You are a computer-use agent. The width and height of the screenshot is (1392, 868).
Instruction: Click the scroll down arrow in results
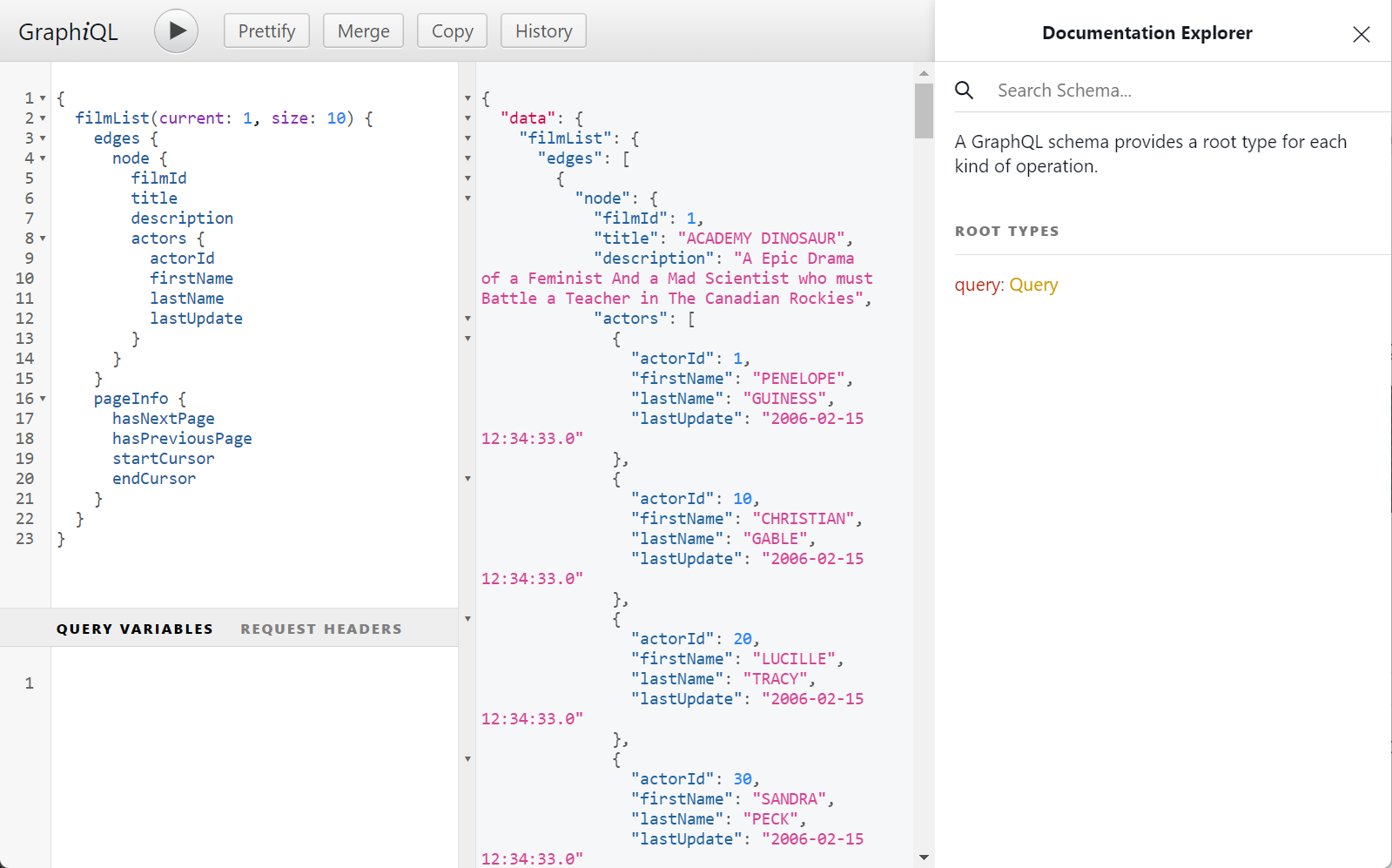tap(924, 858)
